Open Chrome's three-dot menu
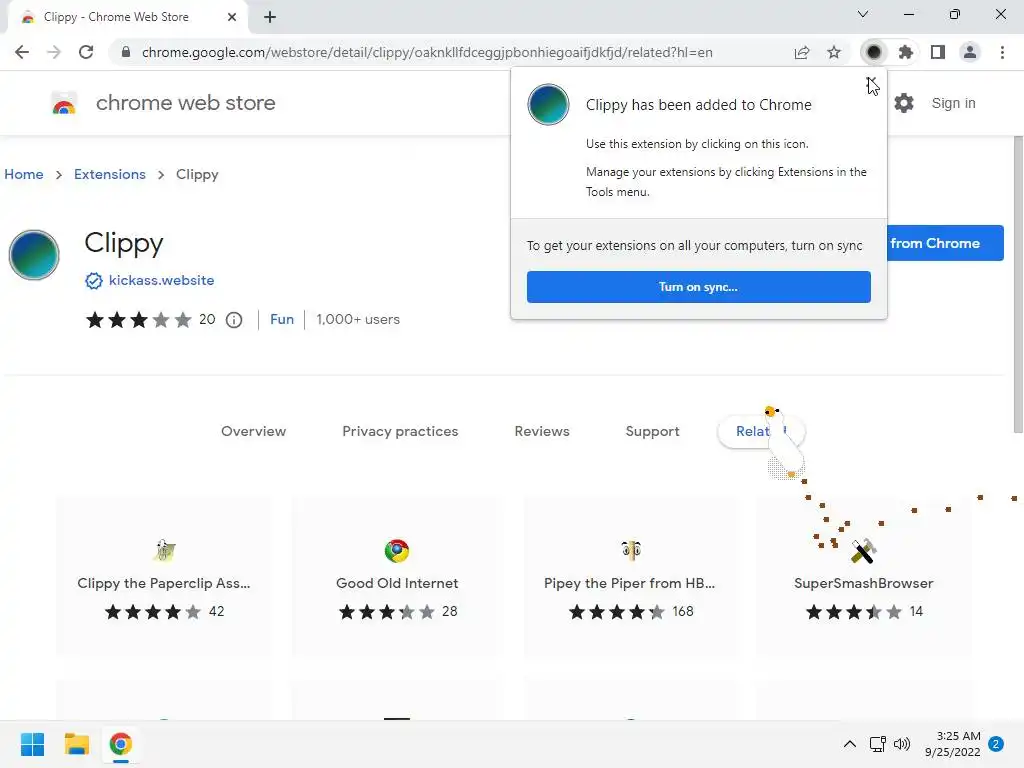Image resolution: width=1024 pixels, height=768 pixels. pyautogui.click(x=1002, y=52)
